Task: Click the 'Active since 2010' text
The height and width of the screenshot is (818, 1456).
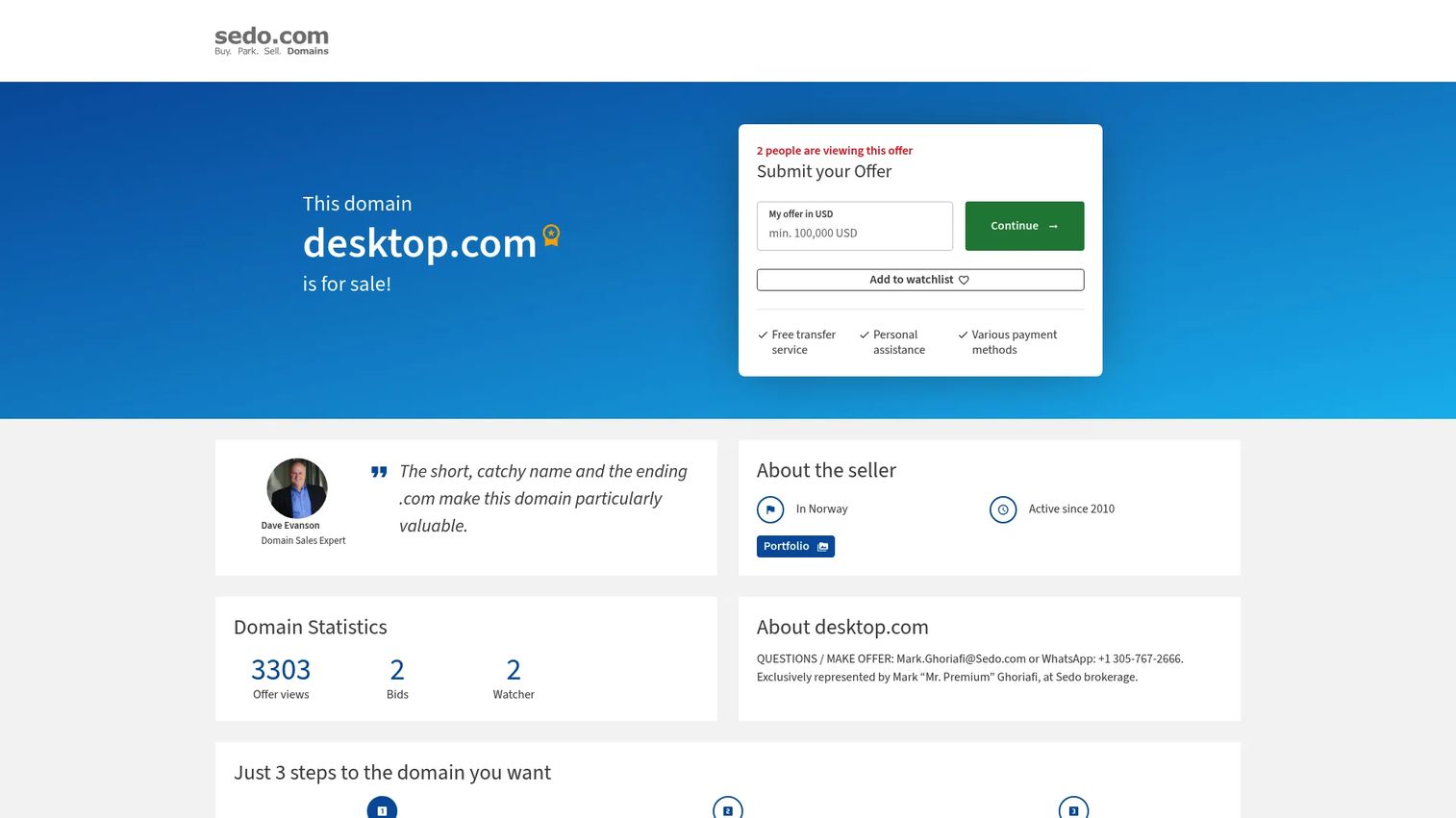Action: tap(1071, 509)
